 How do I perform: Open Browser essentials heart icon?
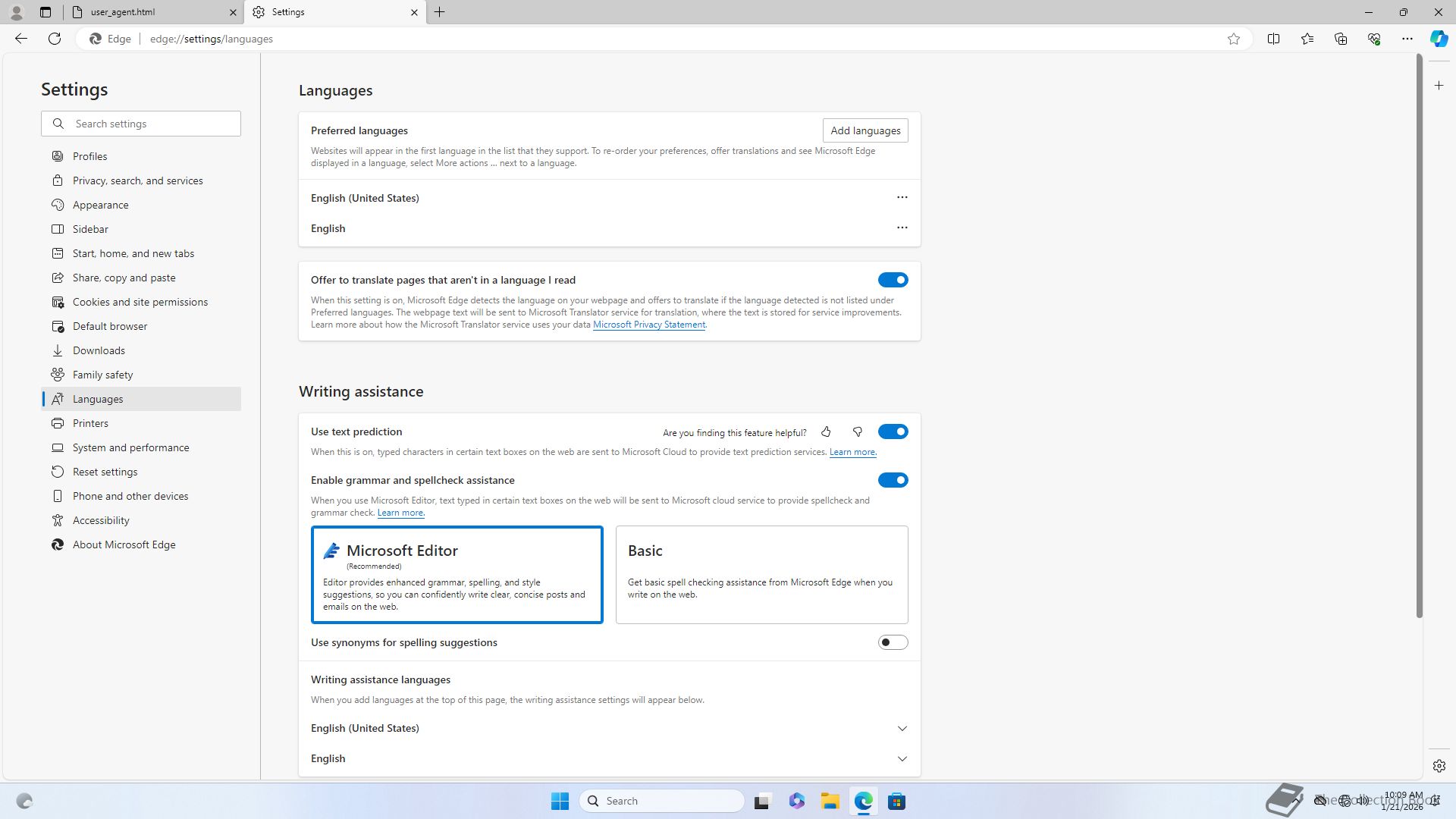point(1373,39)
